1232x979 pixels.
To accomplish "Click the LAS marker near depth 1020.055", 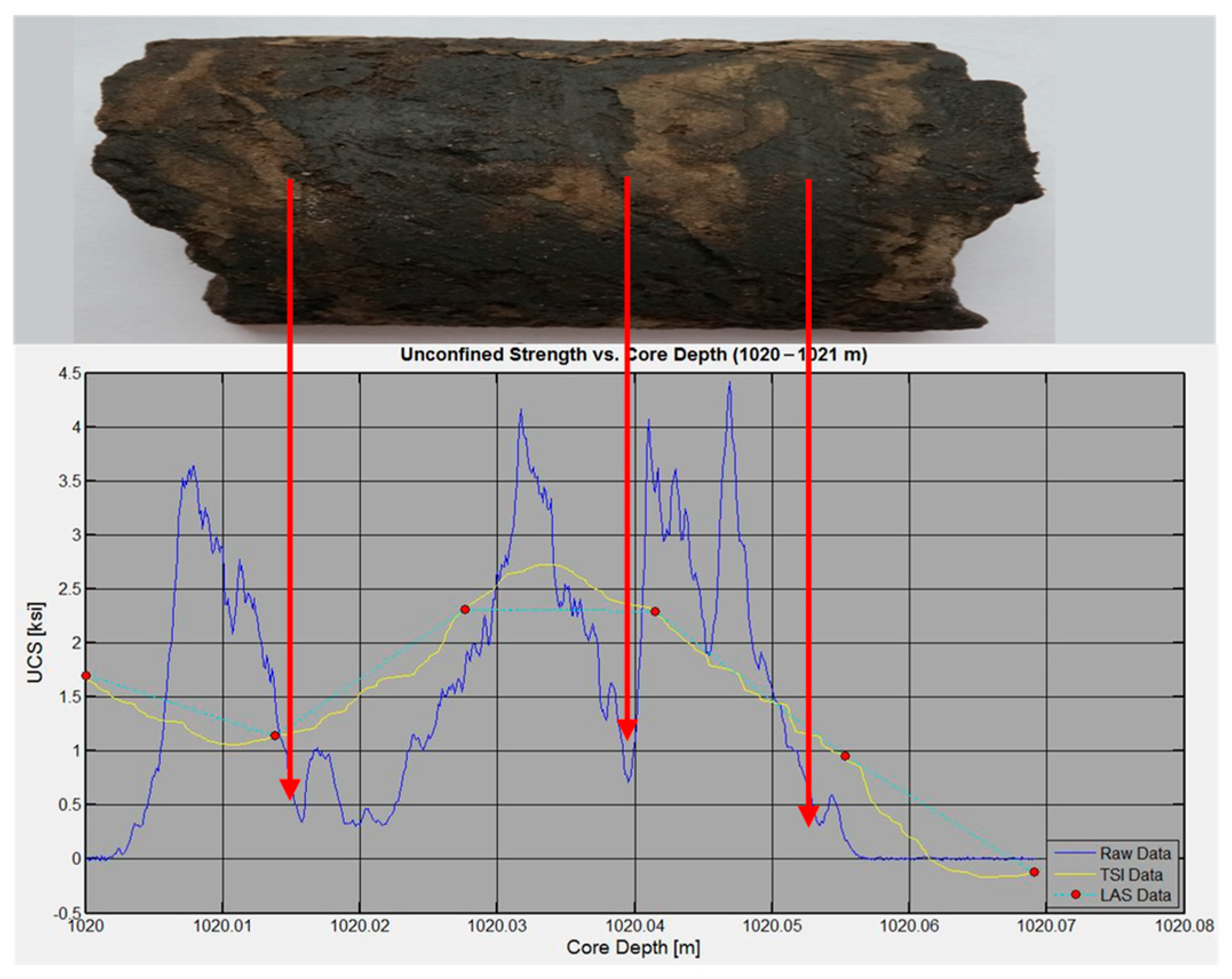I will (845, 756).
